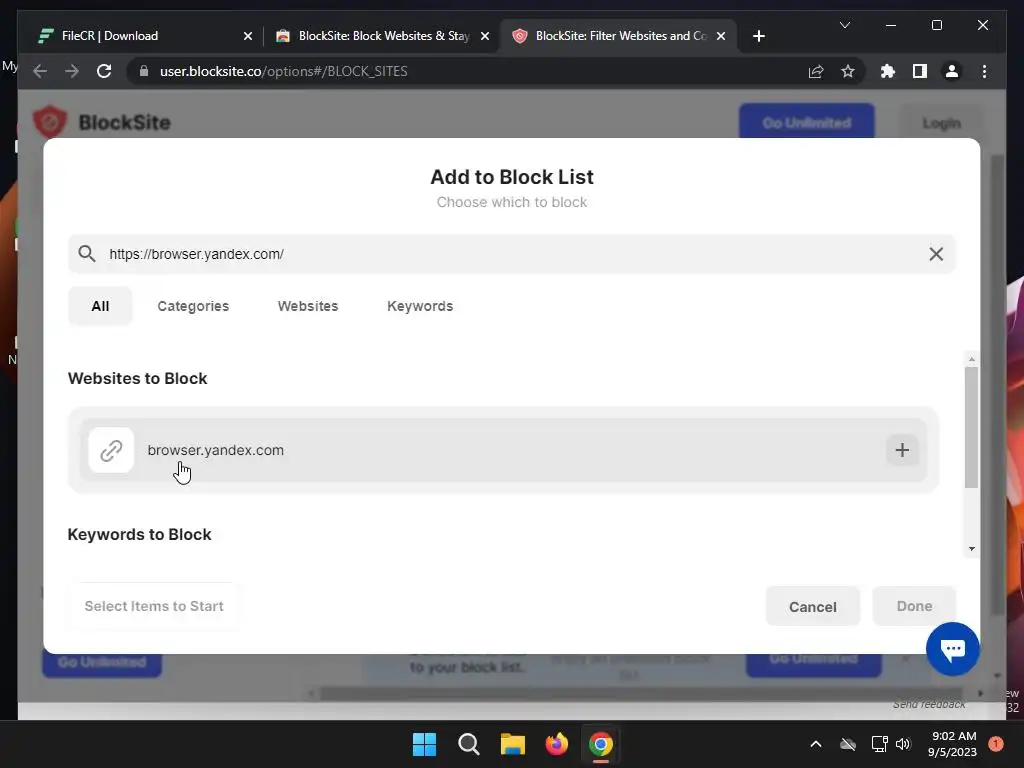Switch to the FileCR Download tab
The height and width of the screenshot is (768, 1024).
[144, 36]
